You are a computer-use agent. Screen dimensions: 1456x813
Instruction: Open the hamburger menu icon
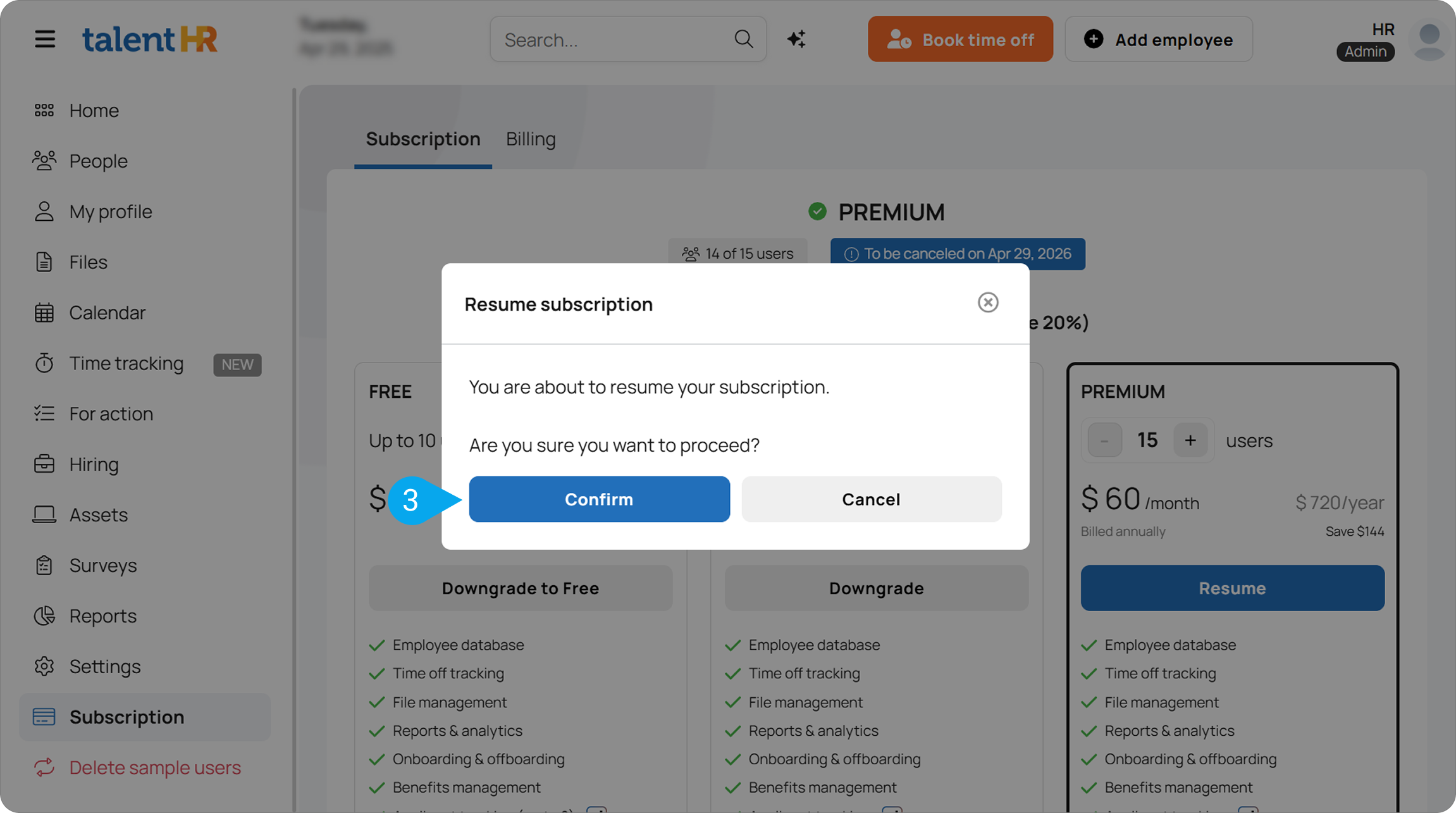(44, 39)
